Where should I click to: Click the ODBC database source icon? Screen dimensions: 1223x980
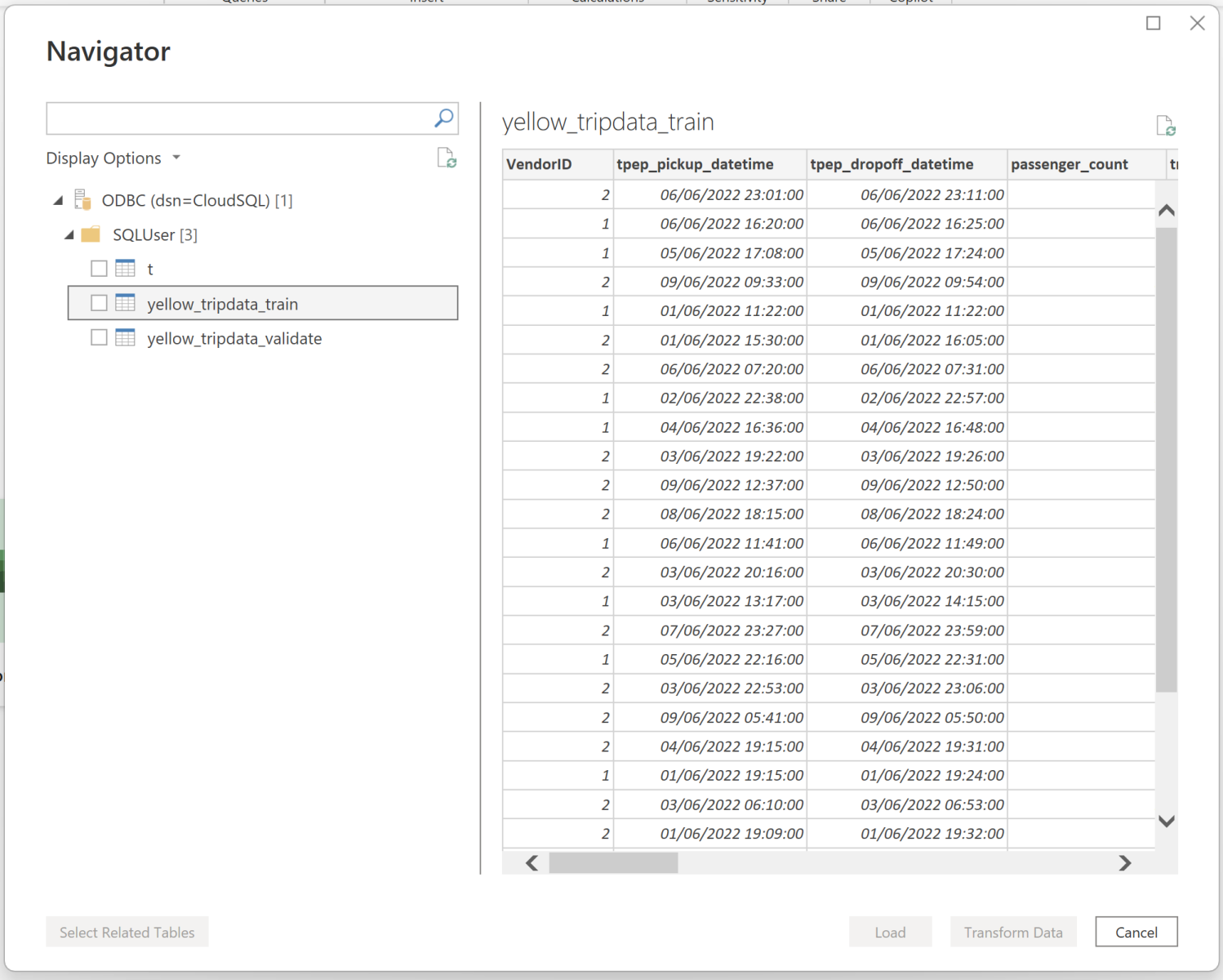click(x=82, y=200)
